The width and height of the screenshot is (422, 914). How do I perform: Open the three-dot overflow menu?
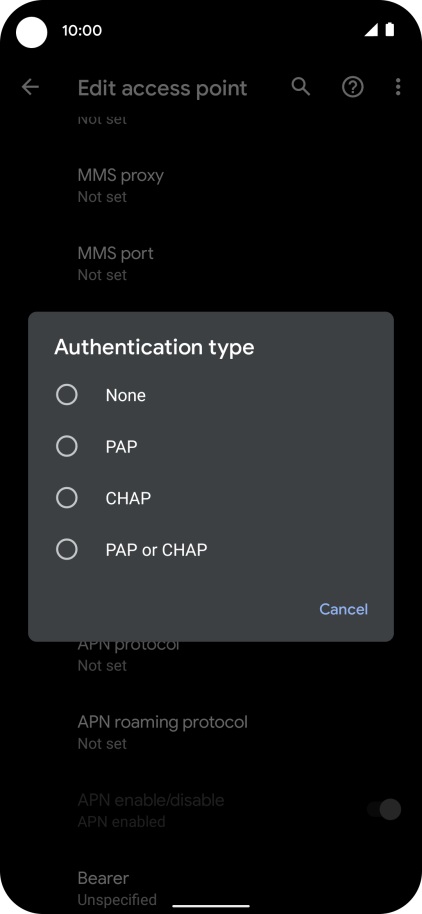(398, 87)
